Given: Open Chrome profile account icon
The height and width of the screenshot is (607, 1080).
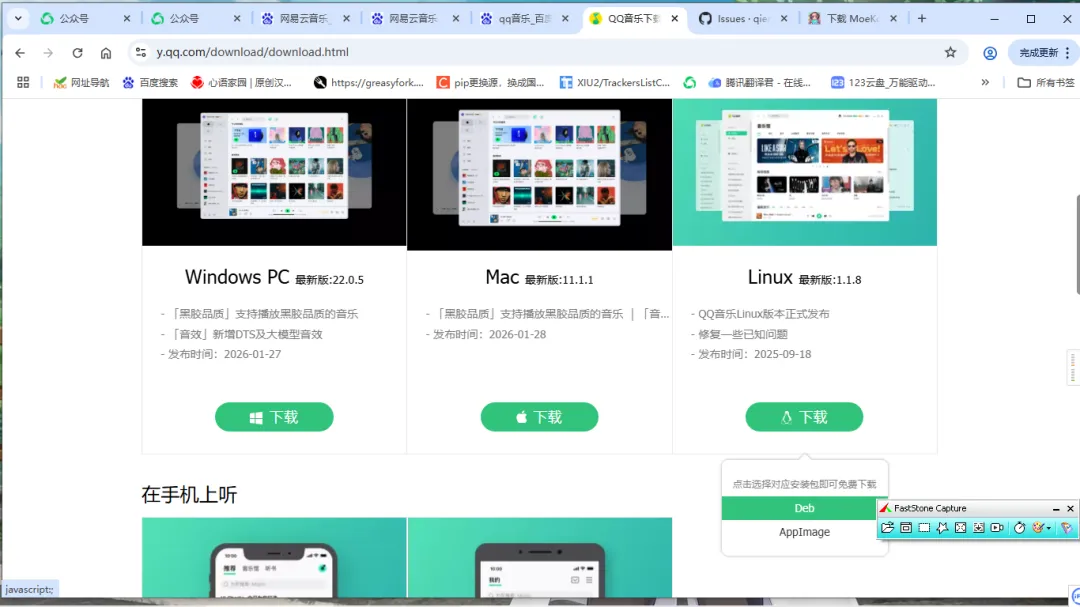Looking at the screenshot, I should pyautogui.click(x=990, y=53).
